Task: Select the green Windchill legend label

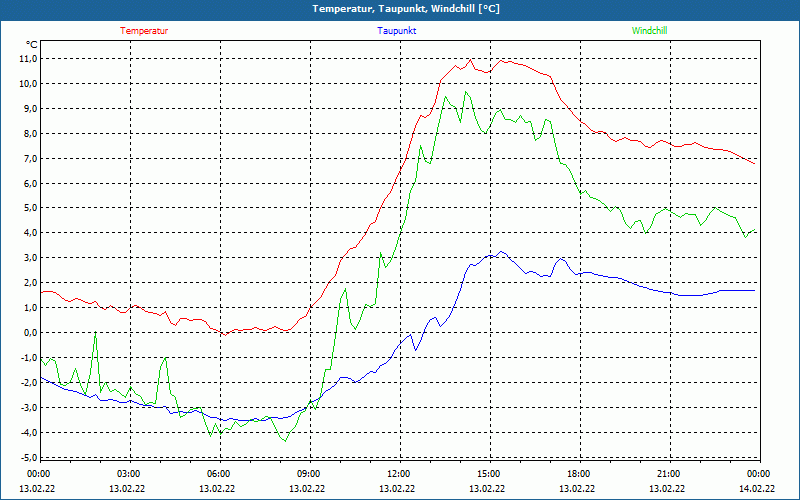Action: click(x=650, y=30)
